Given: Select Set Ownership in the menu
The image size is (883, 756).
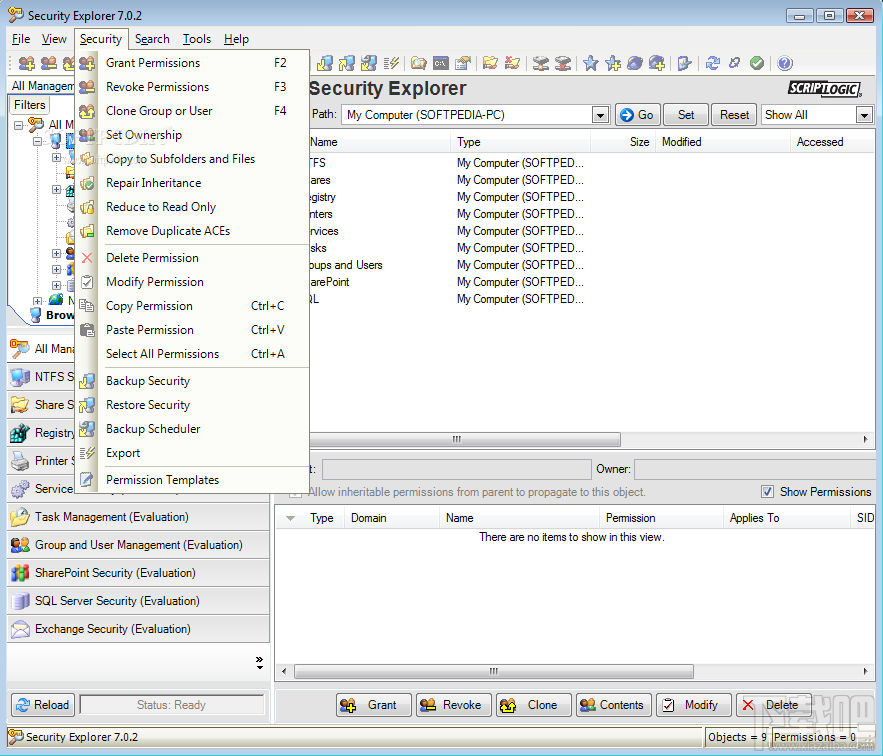Looking at the screenshot, I should click(x=192, y=135).
